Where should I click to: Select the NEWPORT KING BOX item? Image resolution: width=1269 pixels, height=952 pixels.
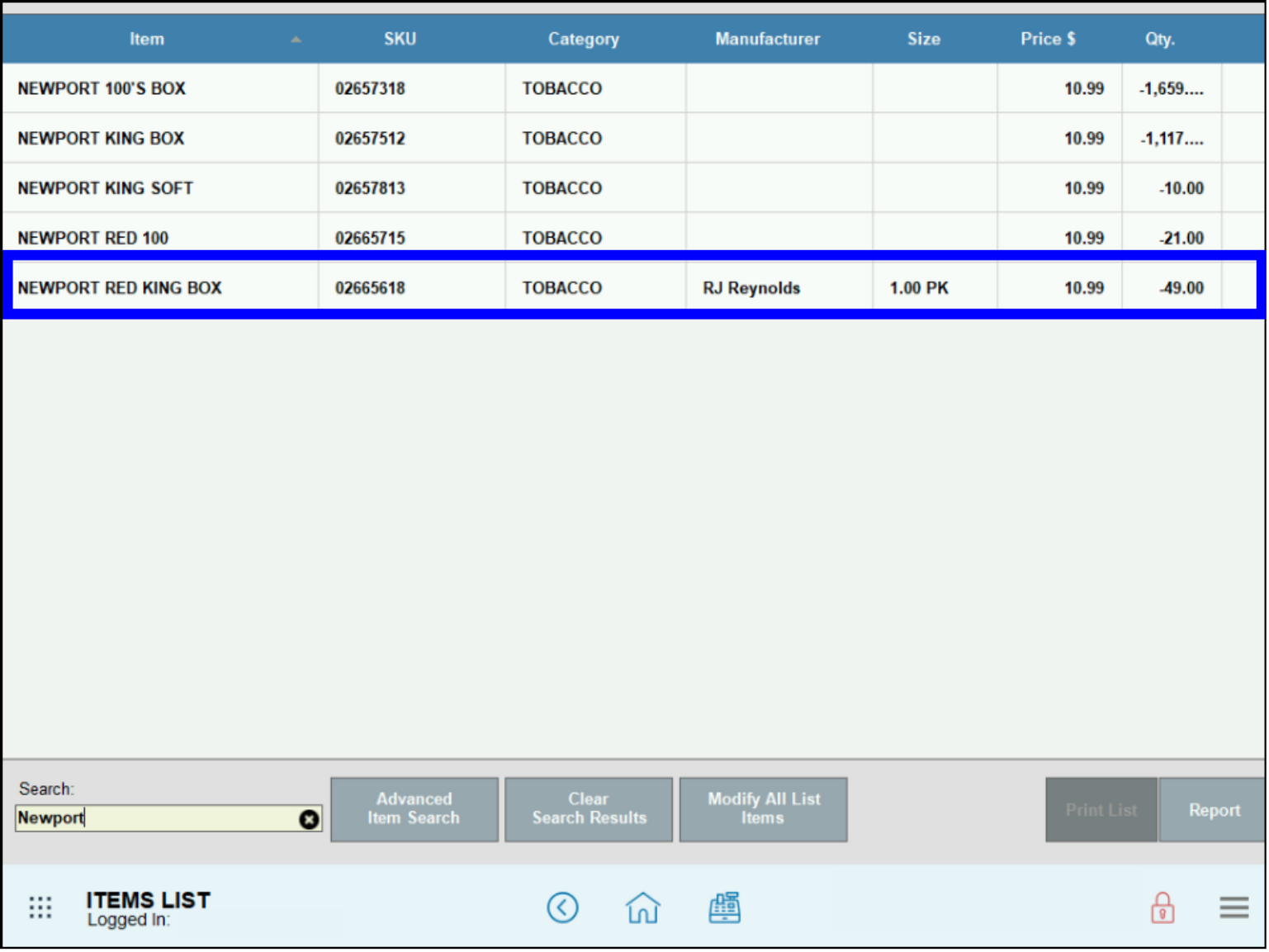(x=101, y=138)
